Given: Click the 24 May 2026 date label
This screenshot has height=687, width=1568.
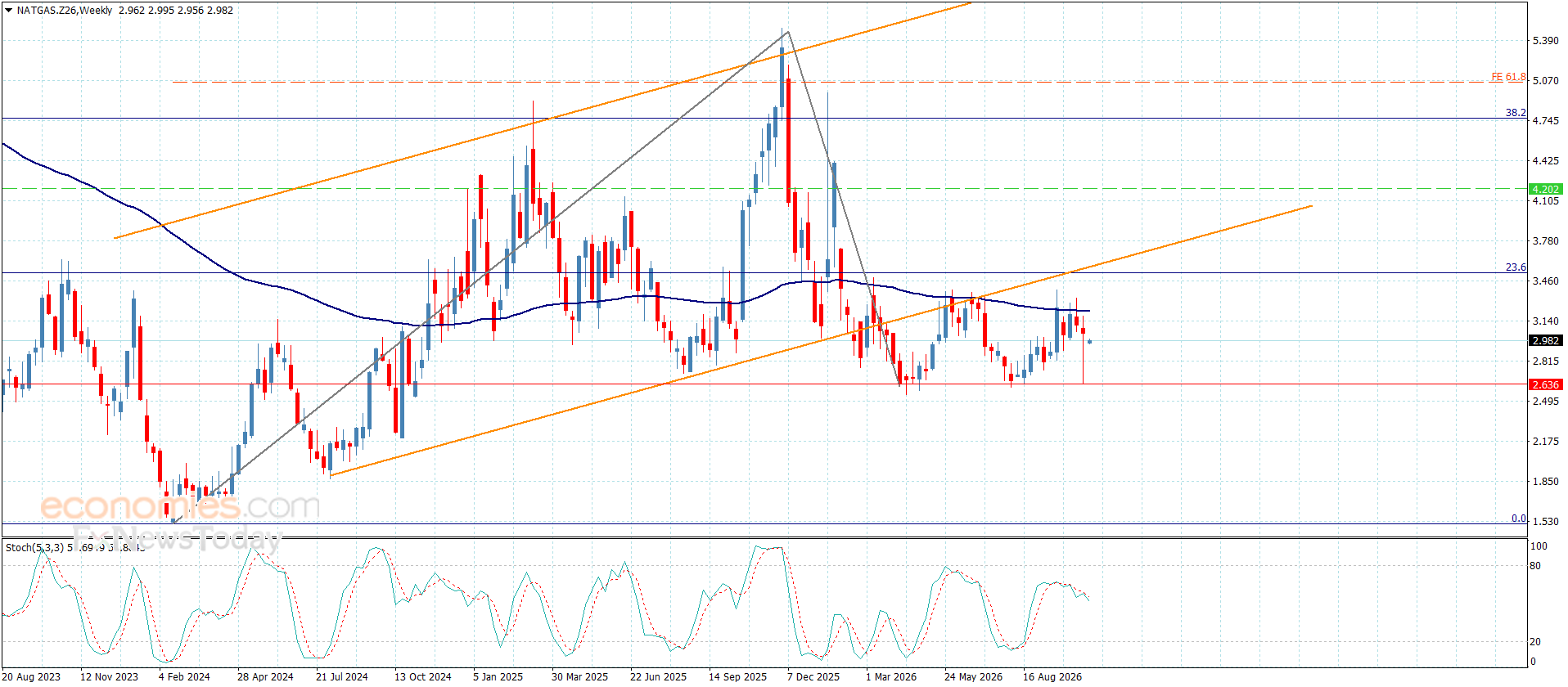Looking at the screenshot, I should tap(973, 676).
